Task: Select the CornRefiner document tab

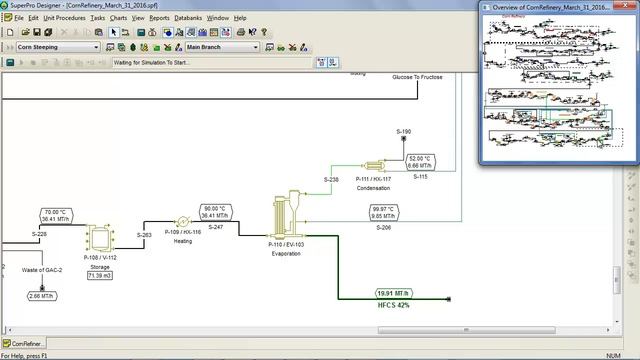Action: (23, 343)
